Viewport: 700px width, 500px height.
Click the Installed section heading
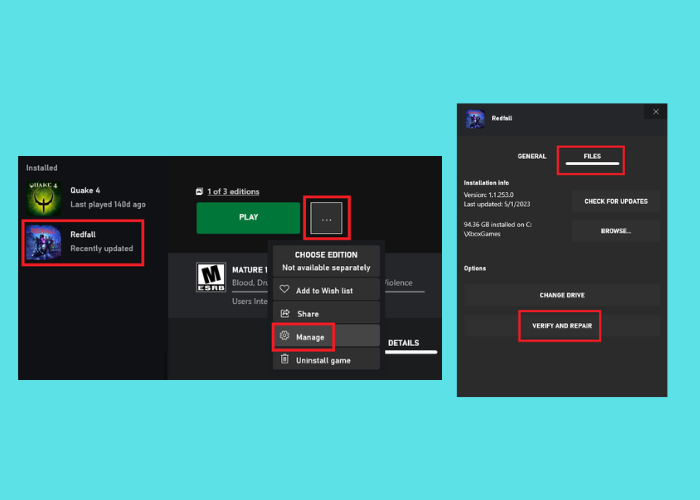coord(42,168)
